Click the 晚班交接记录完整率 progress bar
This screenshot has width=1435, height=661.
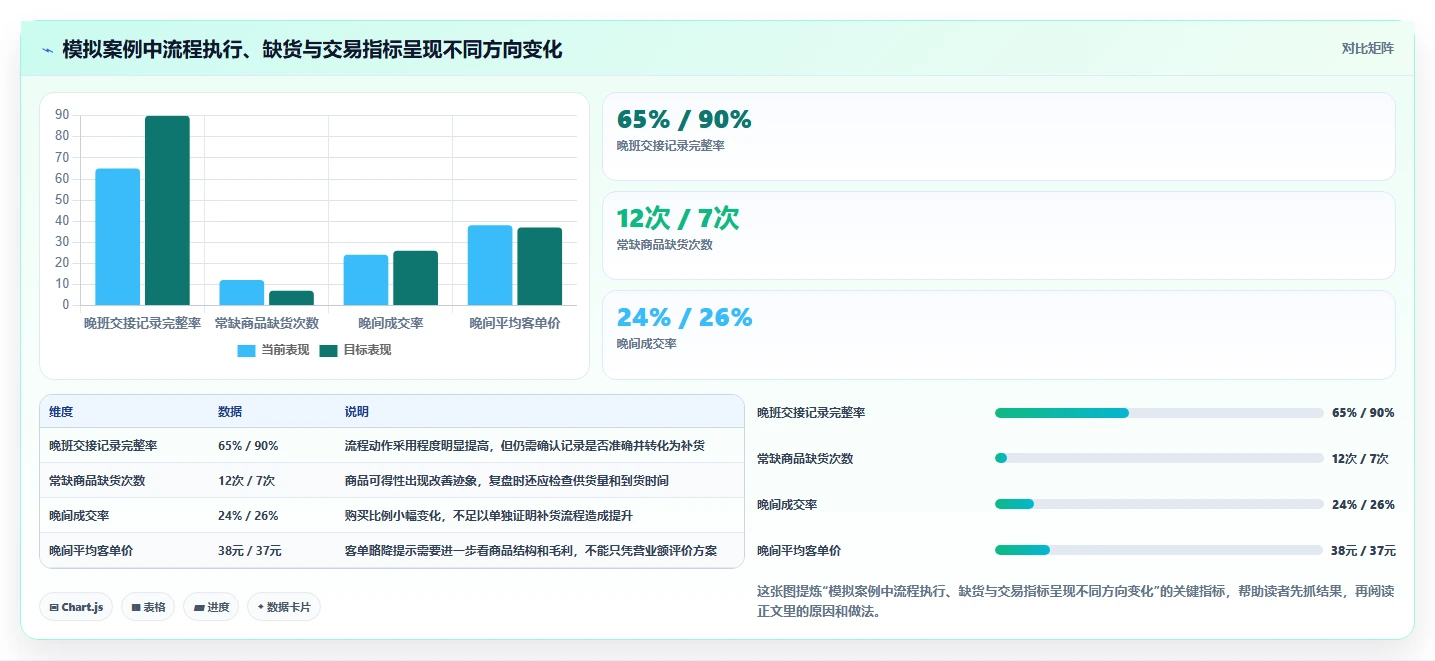coord(1159,413)
